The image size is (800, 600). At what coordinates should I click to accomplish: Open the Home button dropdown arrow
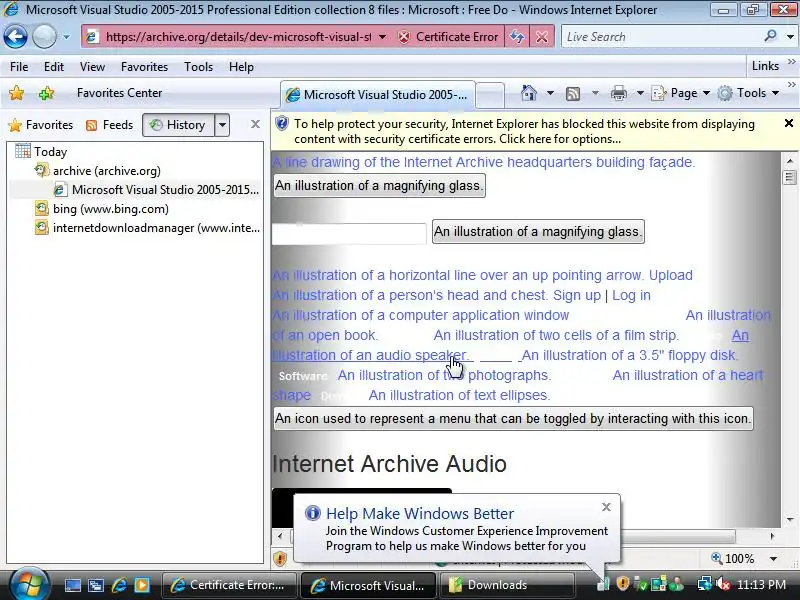pyautogui.click(x=550, y=93)
